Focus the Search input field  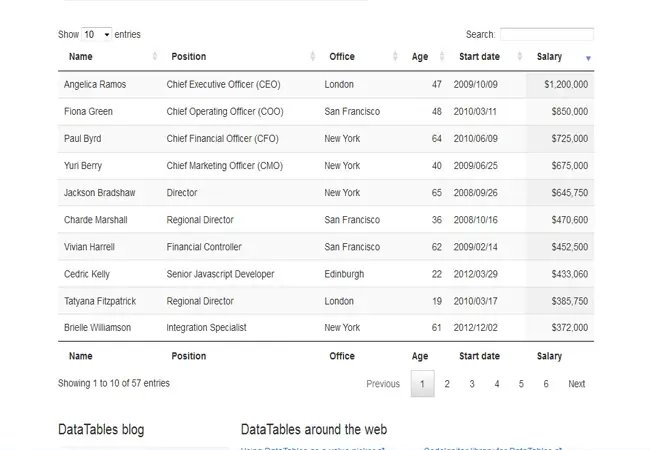(547, 34)
